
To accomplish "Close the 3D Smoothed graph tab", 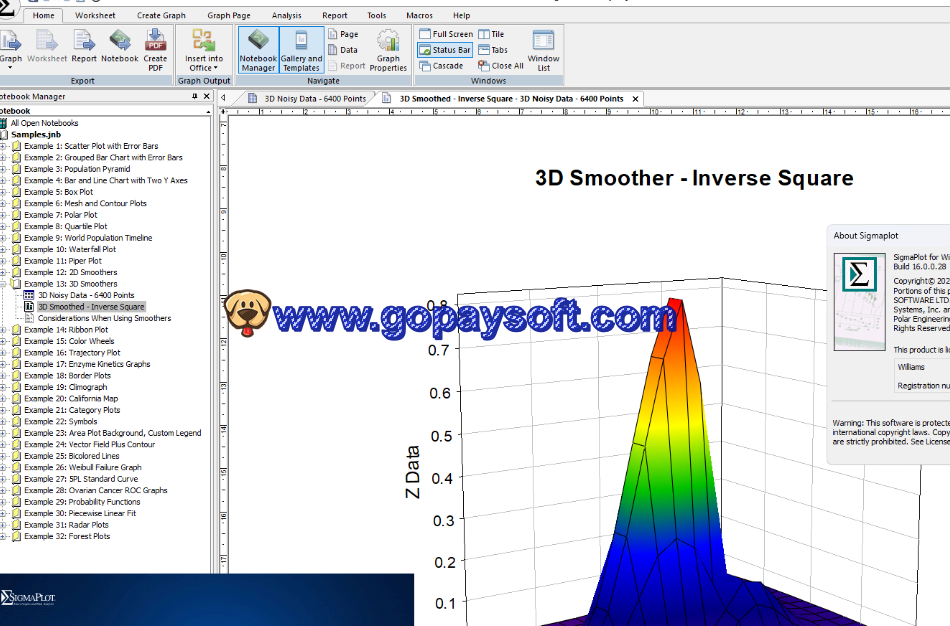I will point(635,99).
